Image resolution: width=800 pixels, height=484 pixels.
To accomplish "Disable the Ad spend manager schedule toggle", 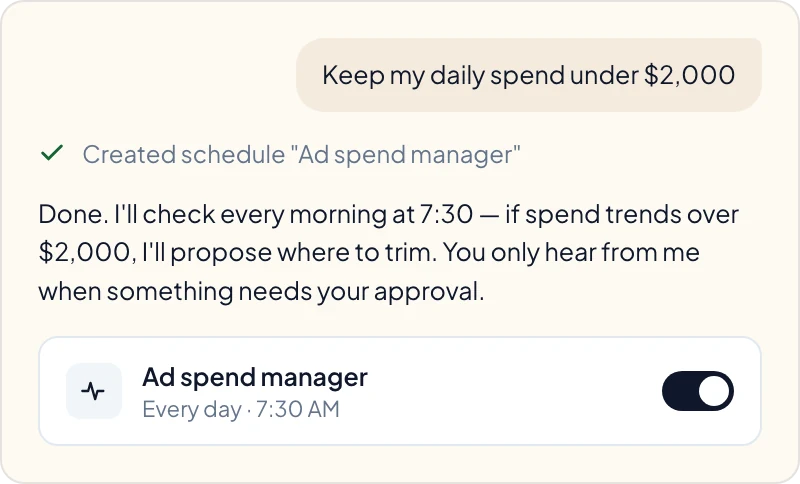I will coord(697,391).
